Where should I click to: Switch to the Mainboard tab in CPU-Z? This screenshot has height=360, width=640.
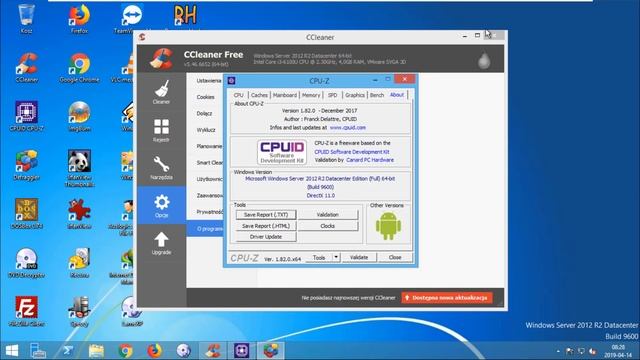point(285,95)
